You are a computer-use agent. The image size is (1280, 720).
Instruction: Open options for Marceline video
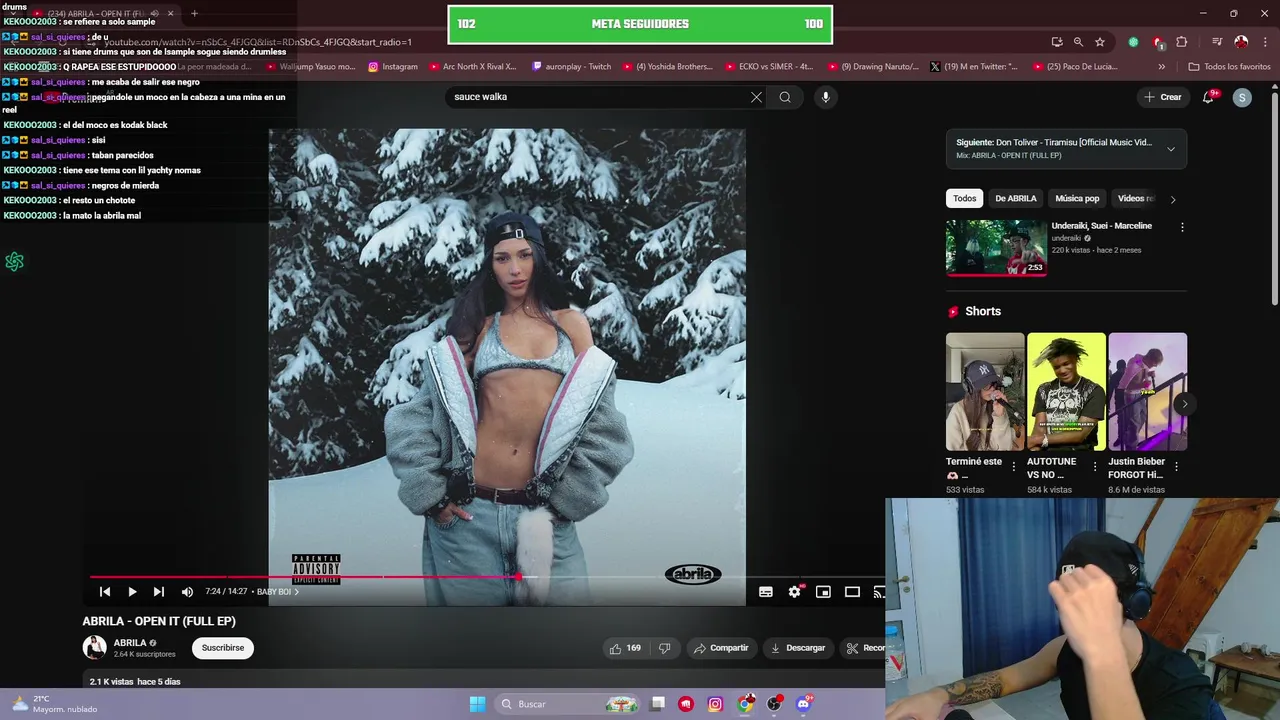1182,227
